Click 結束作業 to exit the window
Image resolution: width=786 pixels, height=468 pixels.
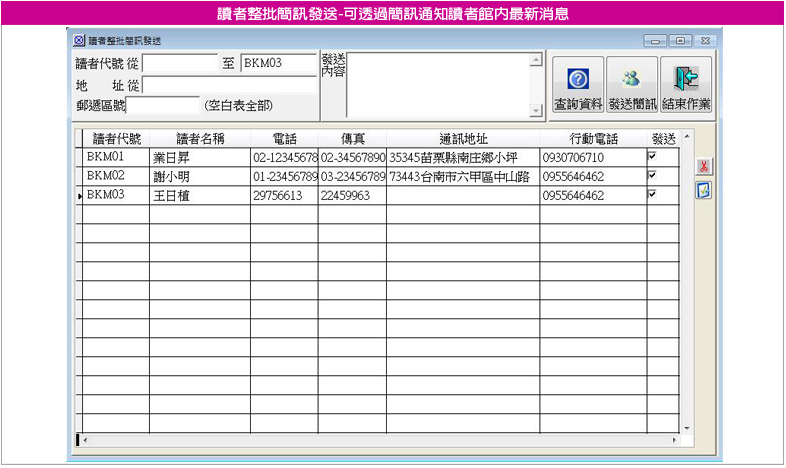(686, 86)
